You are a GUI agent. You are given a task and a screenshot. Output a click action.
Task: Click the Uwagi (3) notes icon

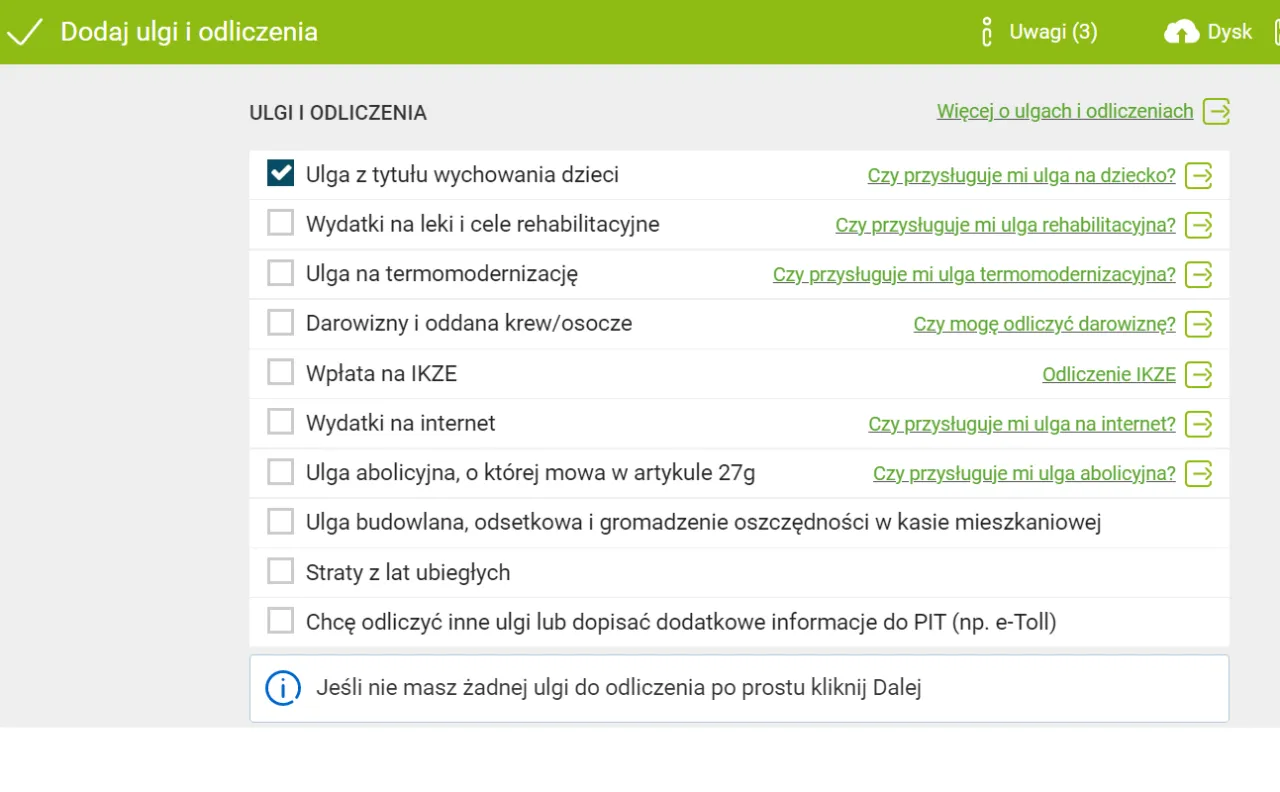coord(985,31)
